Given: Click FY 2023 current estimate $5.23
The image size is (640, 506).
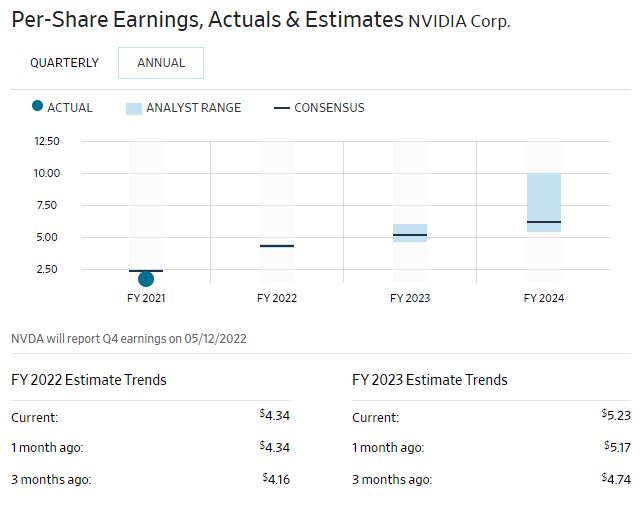Looking at the screenshot, I should pyautogui.click(x=616, y=415).
